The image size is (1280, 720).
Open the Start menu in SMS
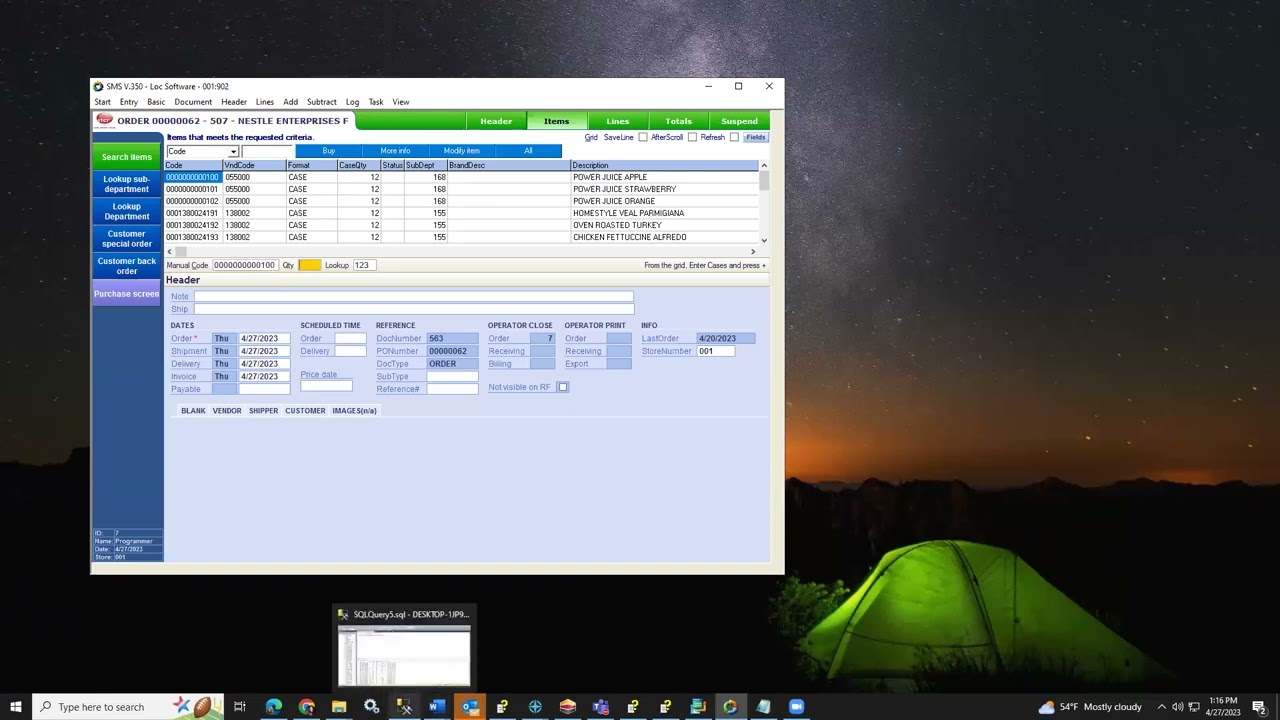tap(103, 102)
